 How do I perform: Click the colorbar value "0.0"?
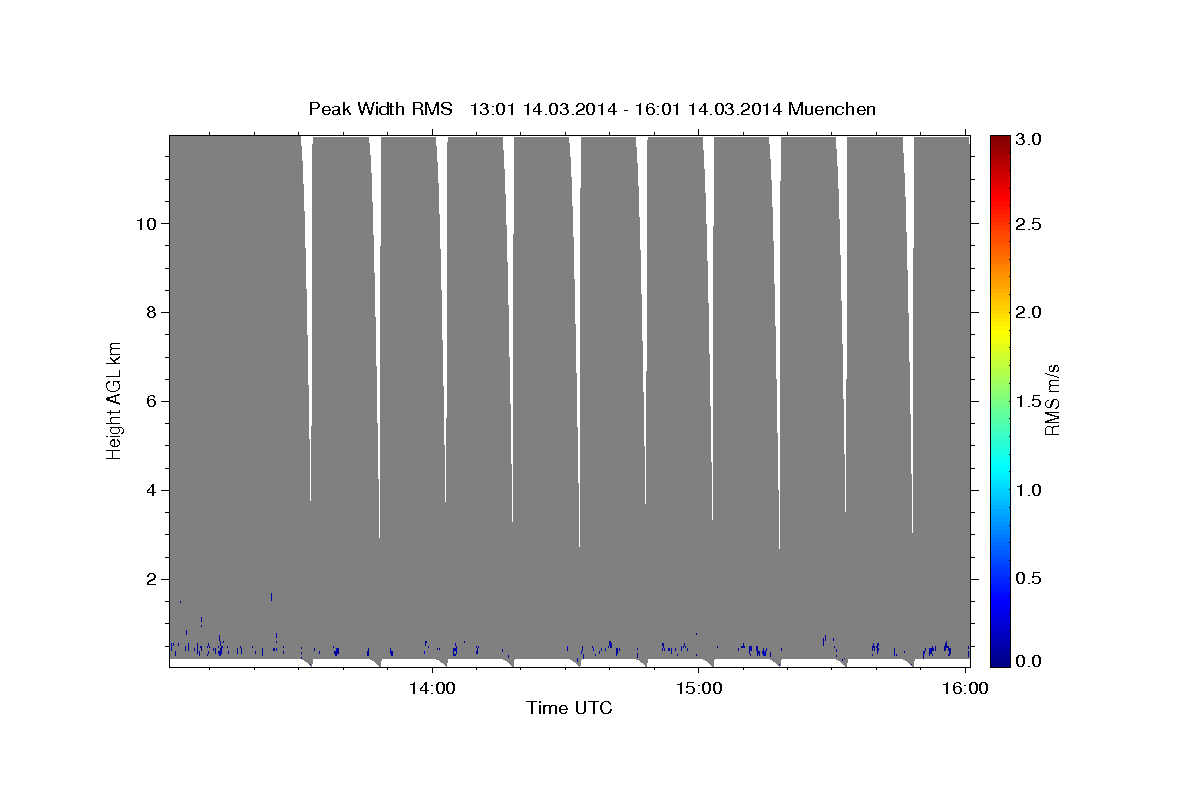[x=1029, y=661]
